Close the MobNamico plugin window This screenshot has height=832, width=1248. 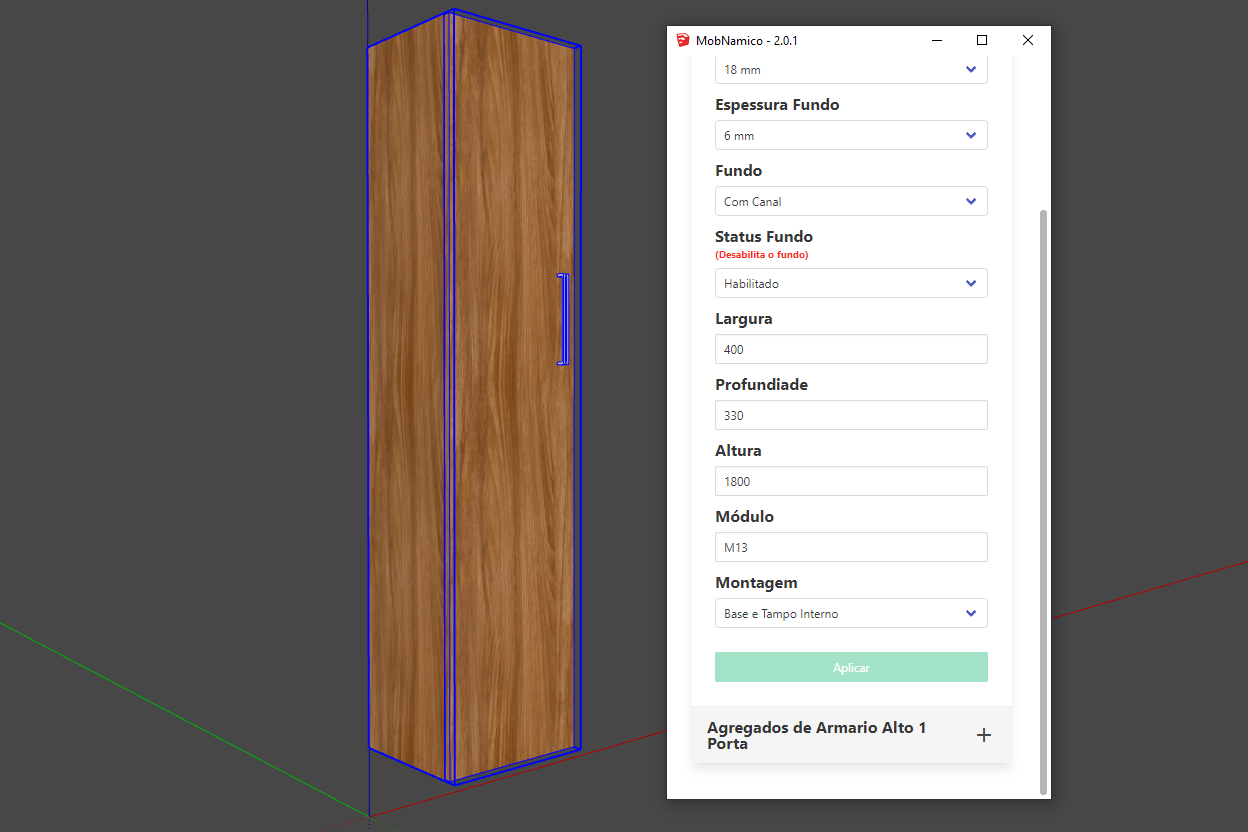1027,41
